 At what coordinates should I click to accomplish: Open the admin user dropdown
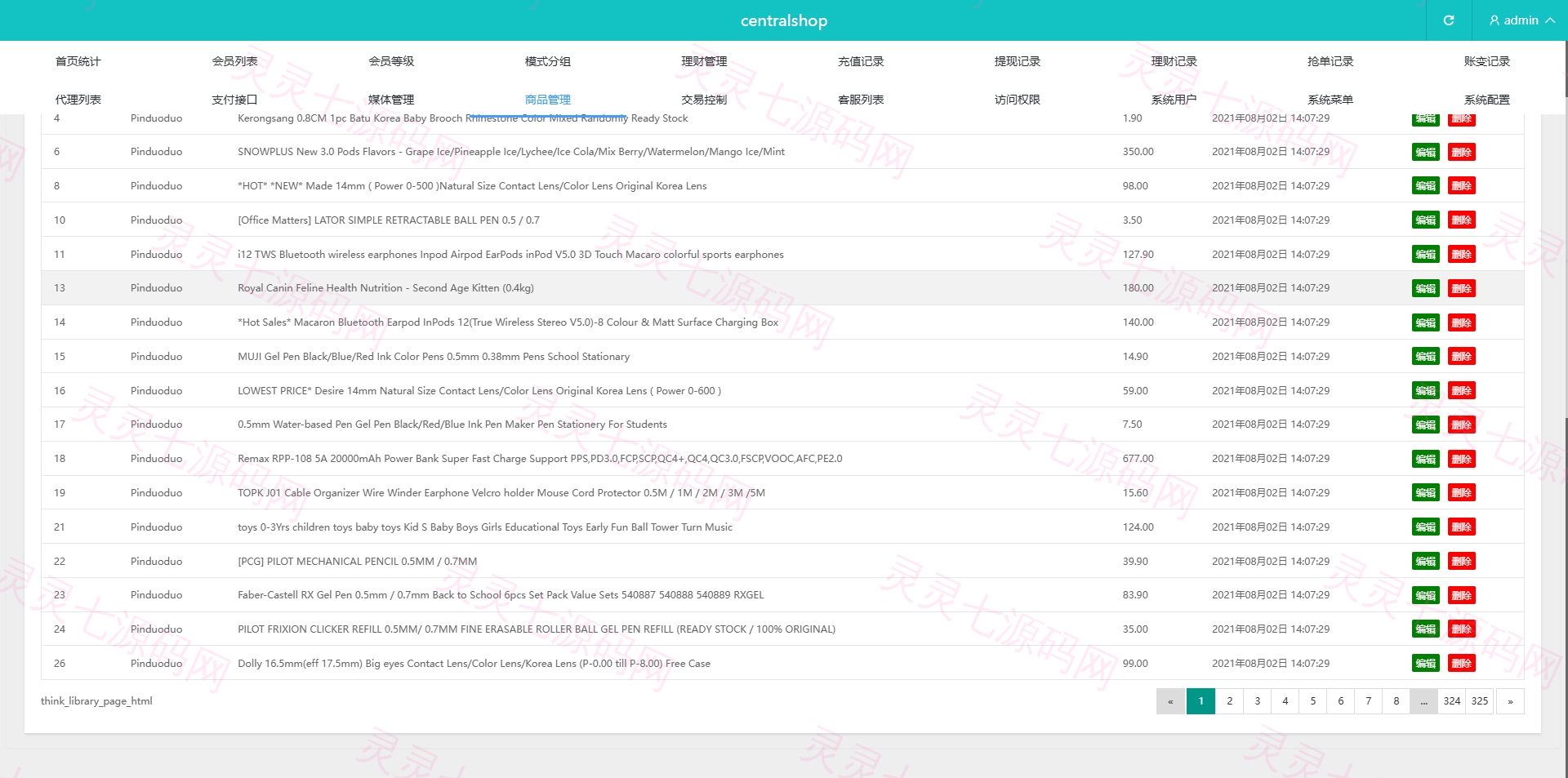tap(1521, 20)
